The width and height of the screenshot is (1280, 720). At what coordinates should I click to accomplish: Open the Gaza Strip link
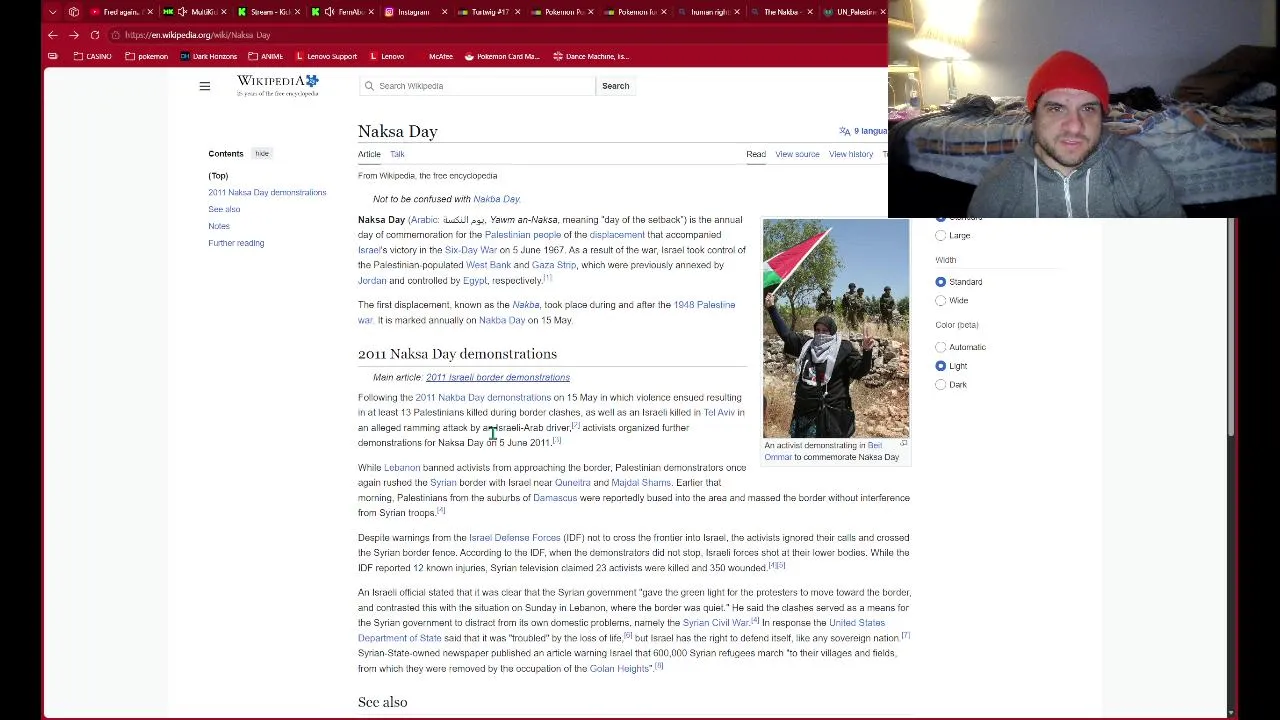pos(554,265)
